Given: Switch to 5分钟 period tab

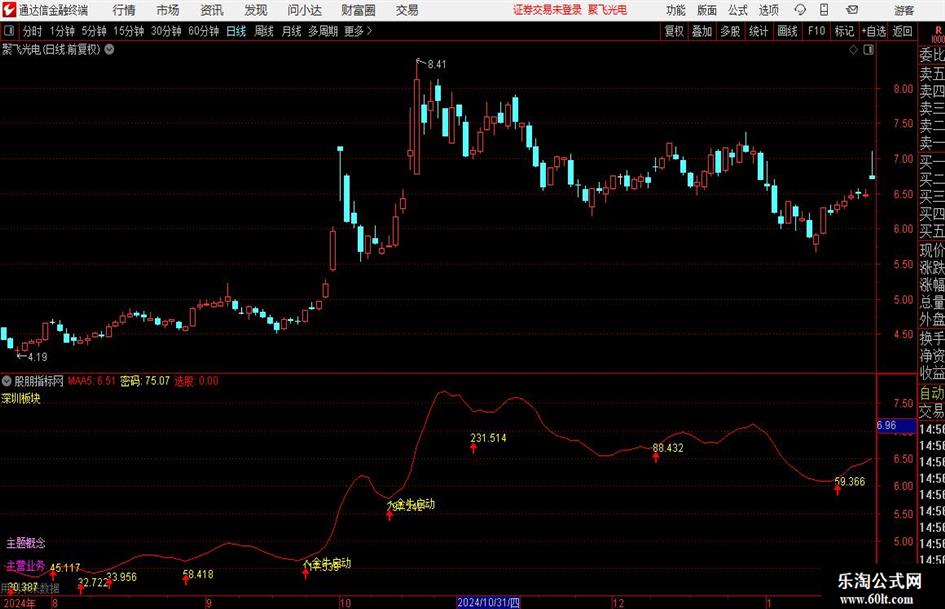Looking at the screenshot, I should (93, 31).
